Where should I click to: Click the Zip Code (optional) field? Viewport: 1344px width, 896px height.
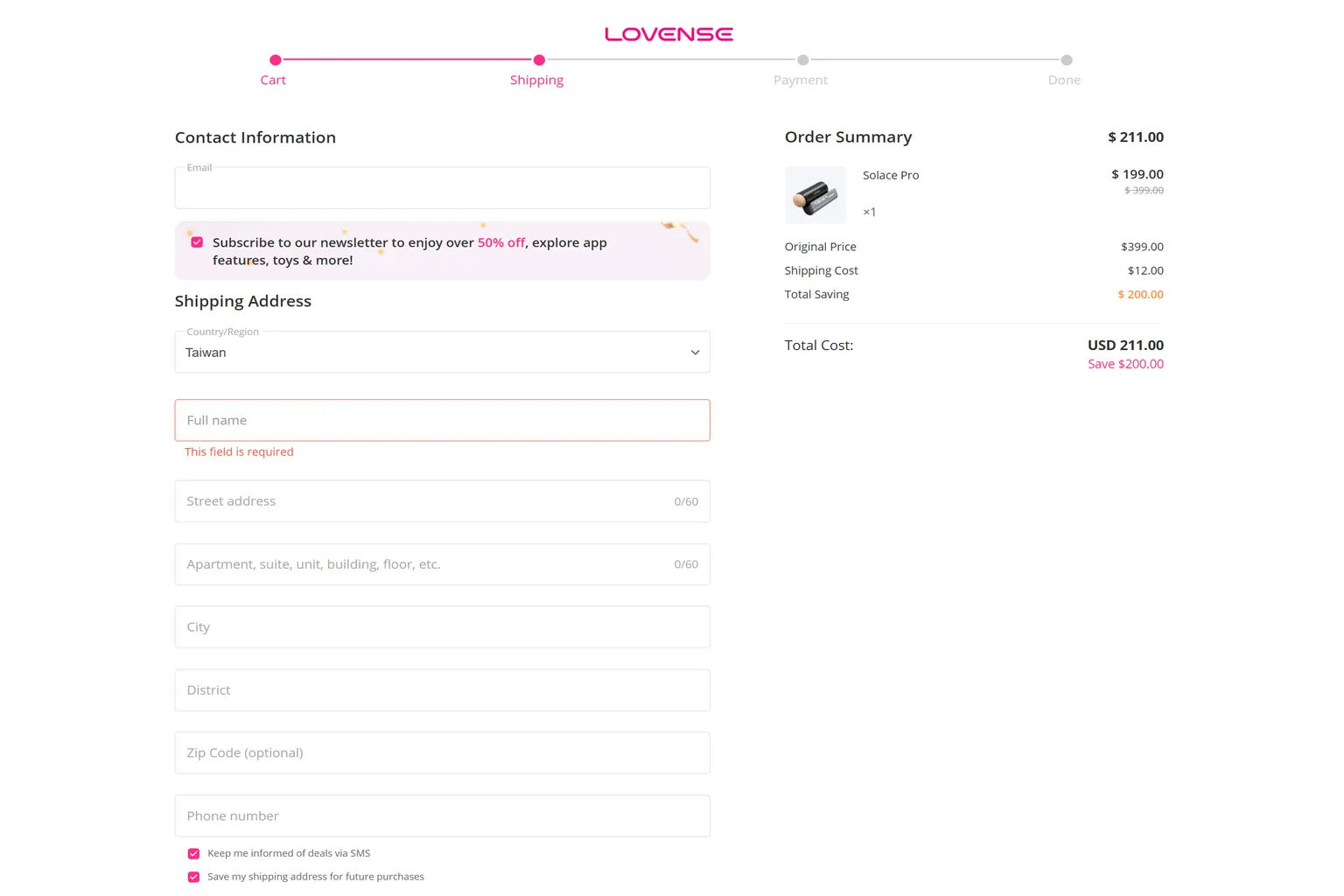pos(442,752)
